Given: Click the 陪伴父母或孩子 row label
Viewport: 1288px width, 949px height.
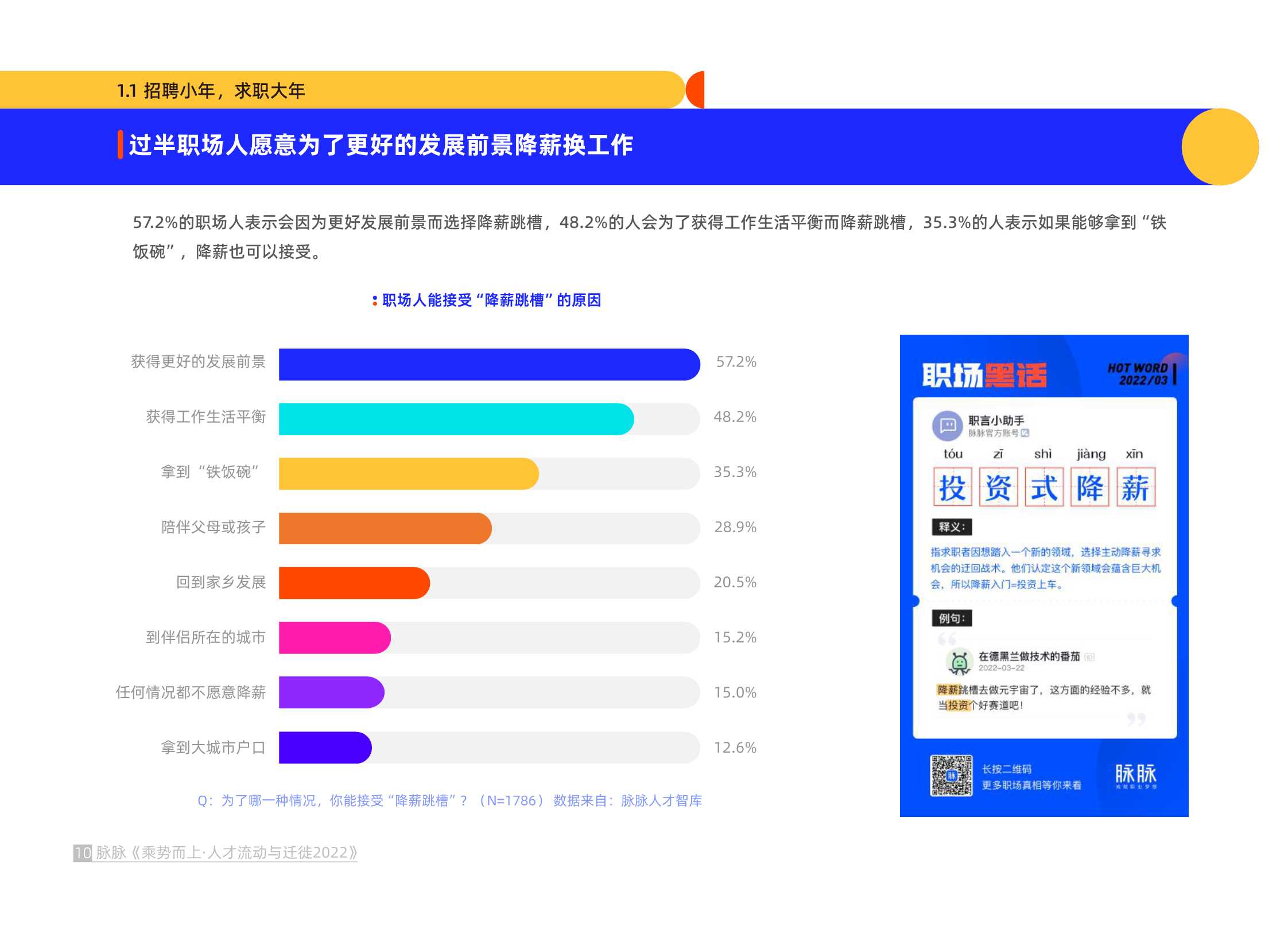Looking at the screenshot, I should point(214,528).
